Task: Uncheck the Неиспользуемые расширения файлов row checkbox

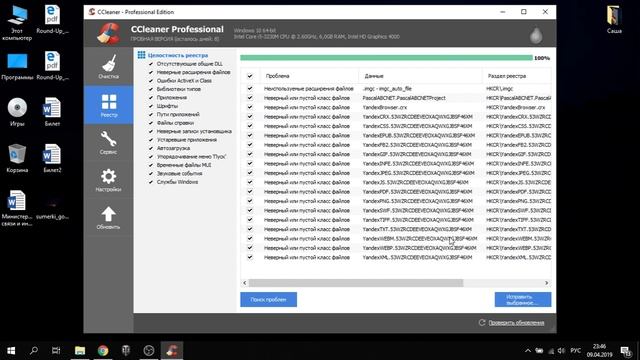Action: (250, 88)
